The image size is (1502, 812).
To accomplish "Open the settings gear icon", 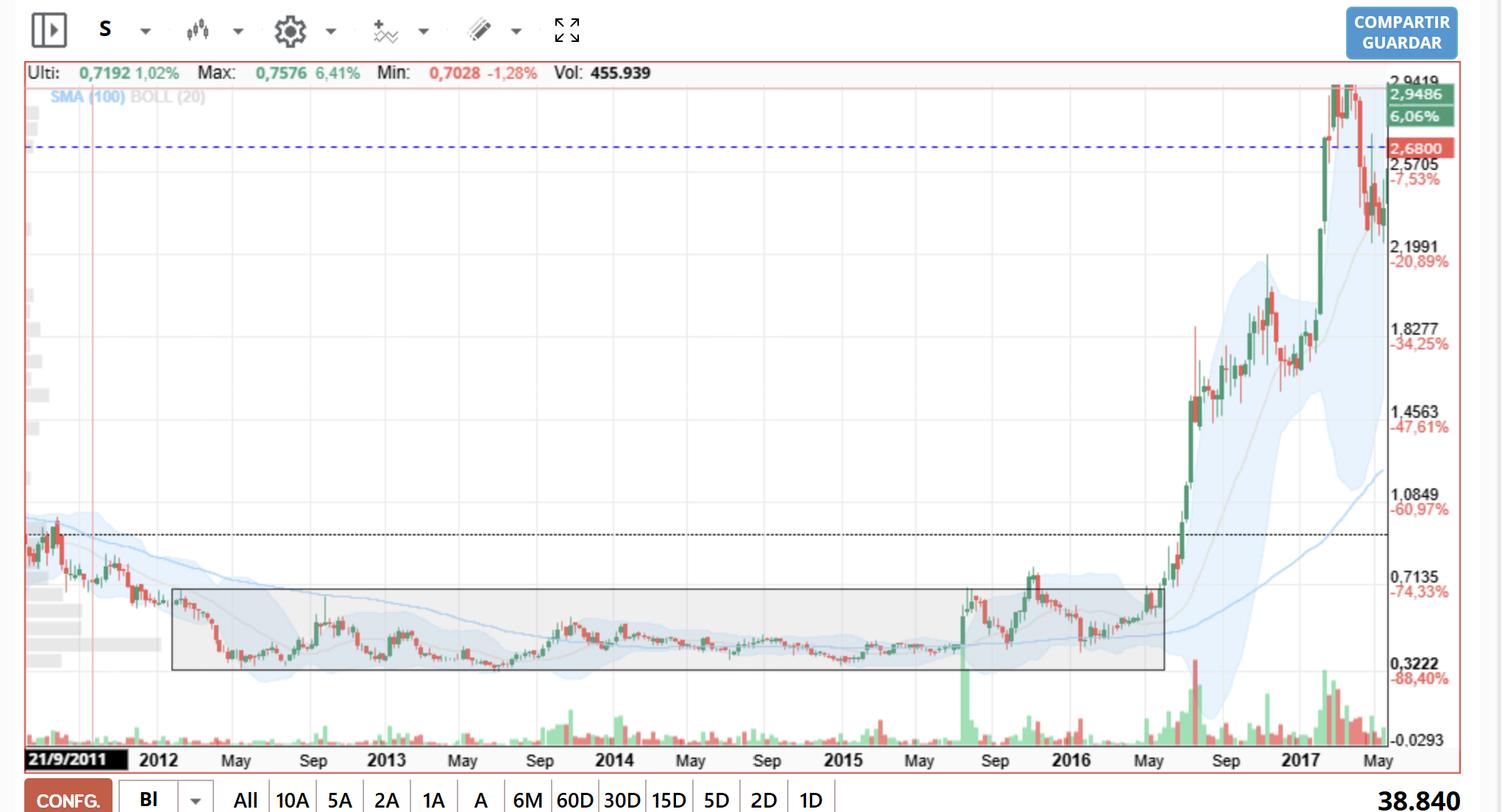I will coord(290,32).
